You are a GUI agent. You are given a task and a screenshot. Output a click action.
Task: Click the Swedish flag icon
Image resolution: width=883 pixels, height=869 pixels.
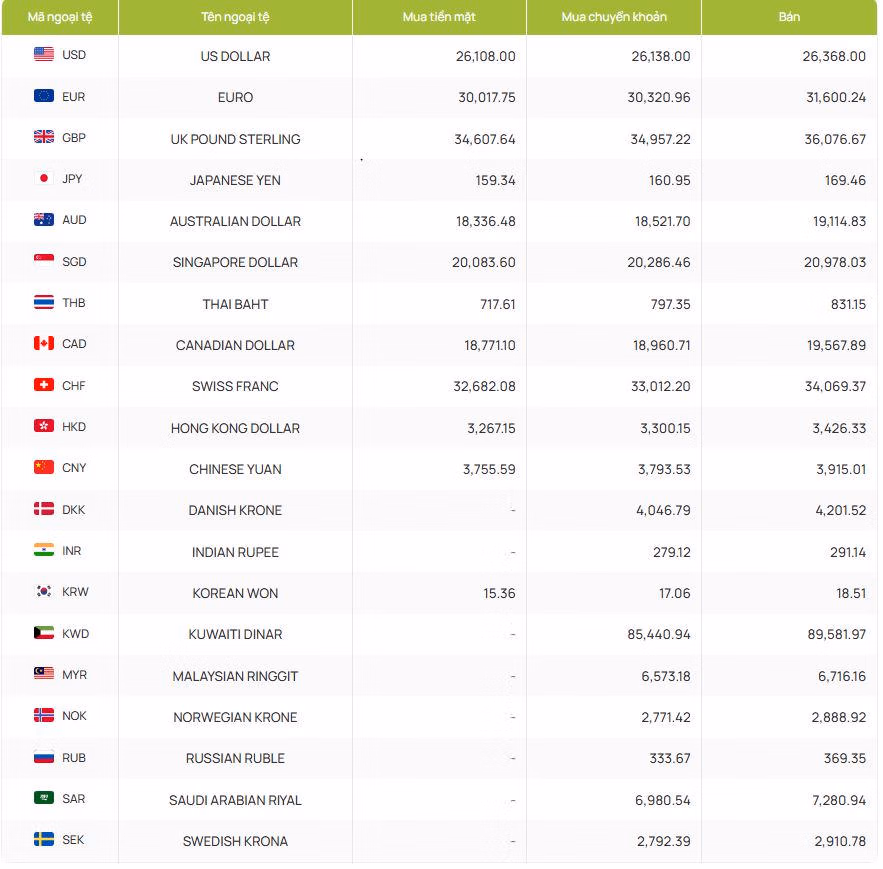(x=44, y=840)
